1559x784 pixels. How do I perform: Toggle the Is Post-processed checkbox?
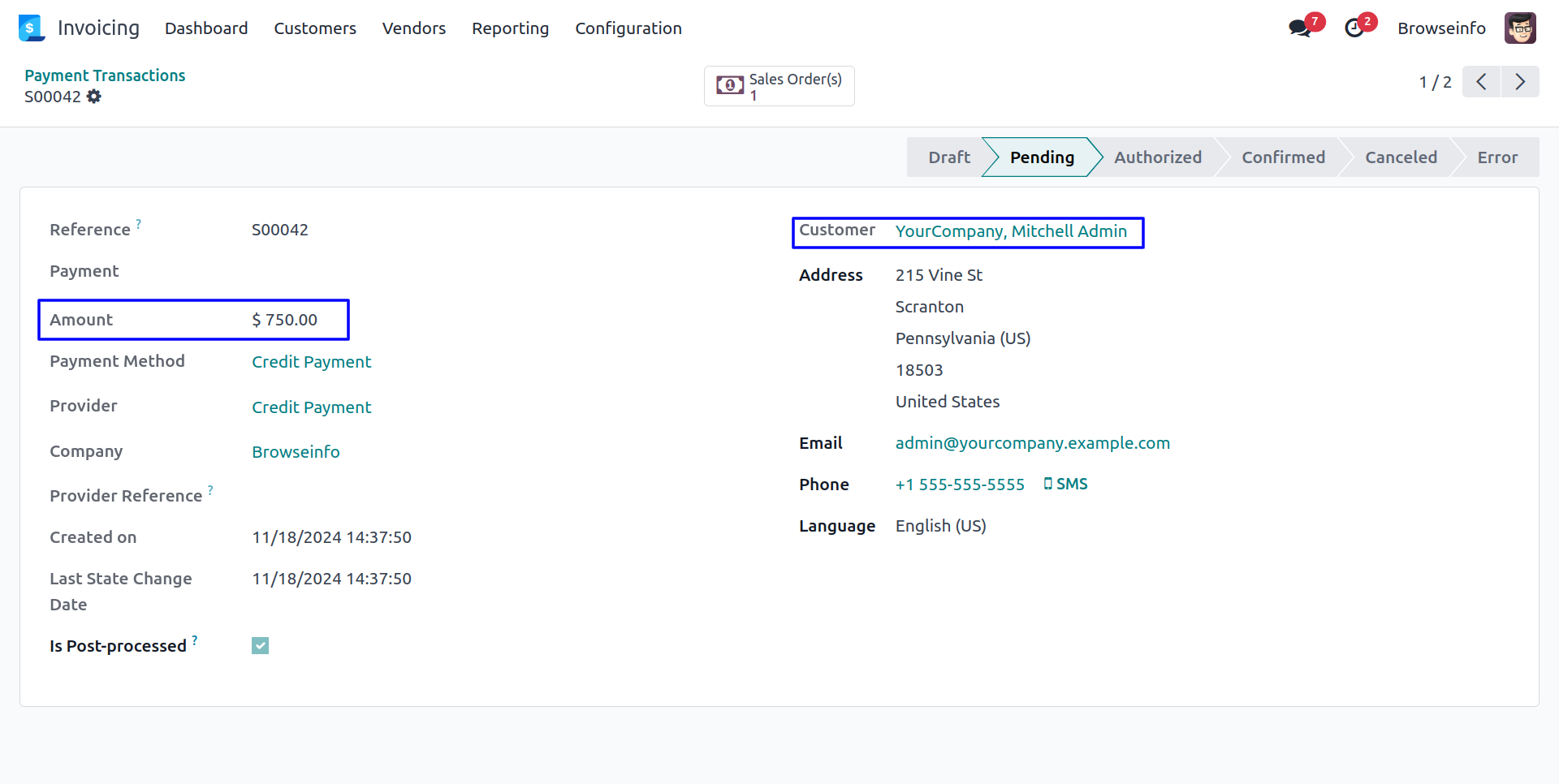[260, 646]
